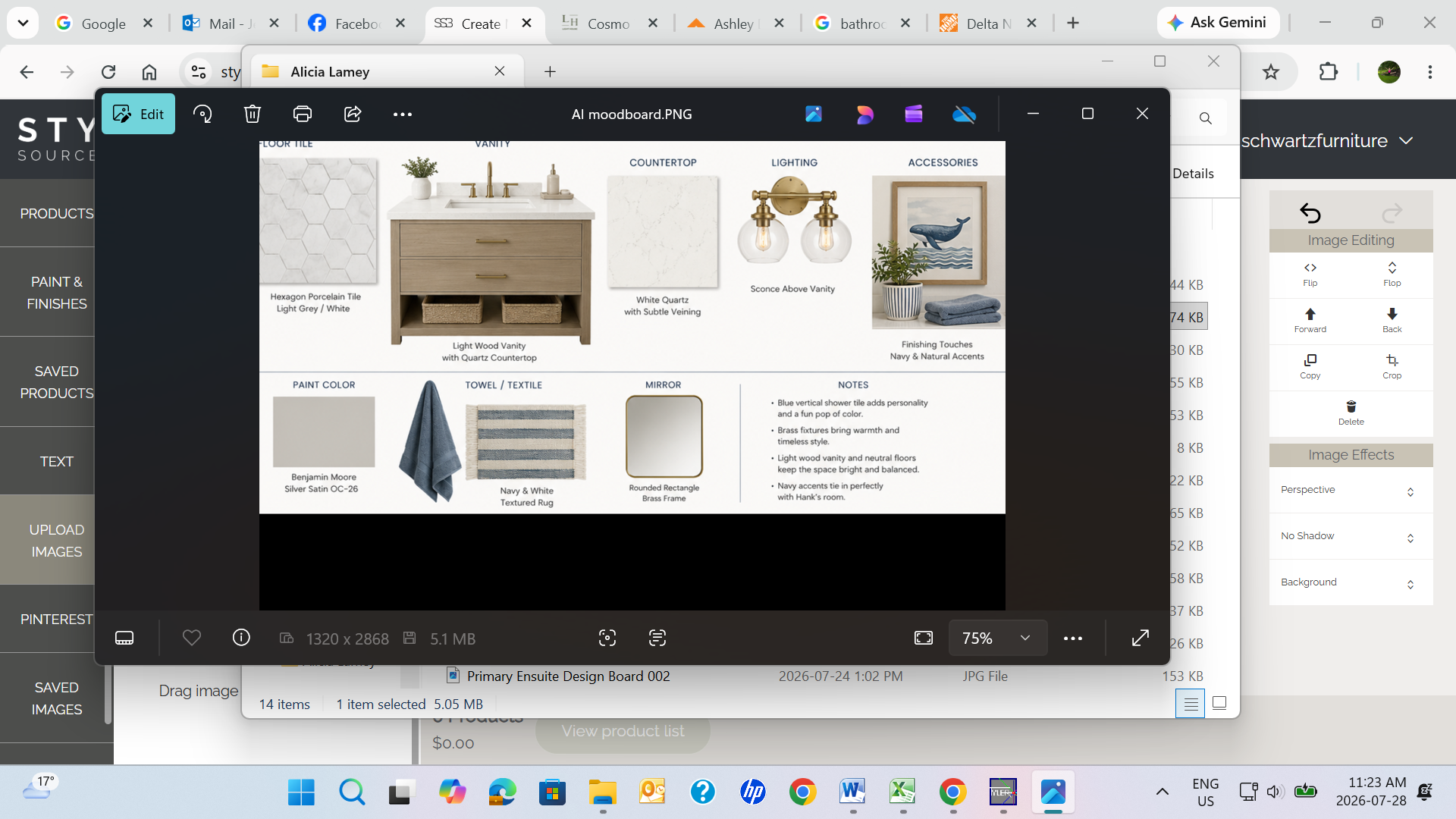
Task: Open the Background dropdown
Action: click(x=1351, y=583)
